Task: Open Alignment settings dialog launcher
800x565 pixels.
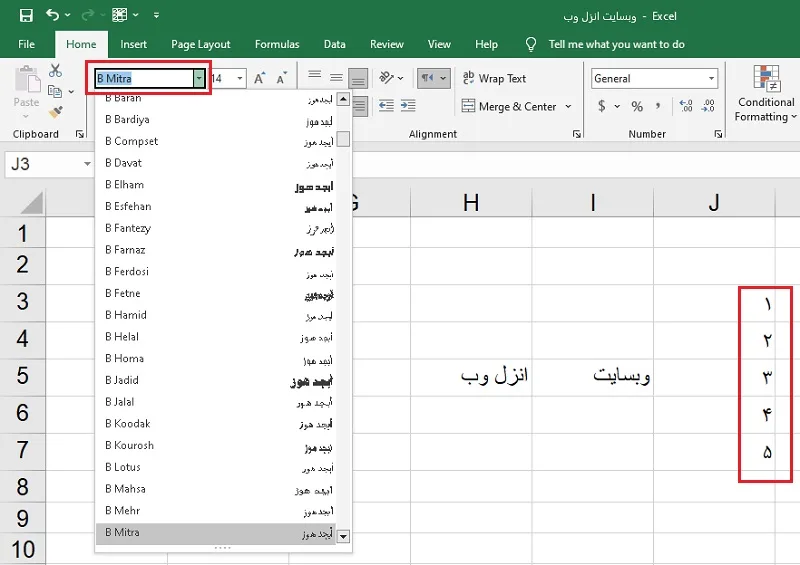Action: coord(577,134)
